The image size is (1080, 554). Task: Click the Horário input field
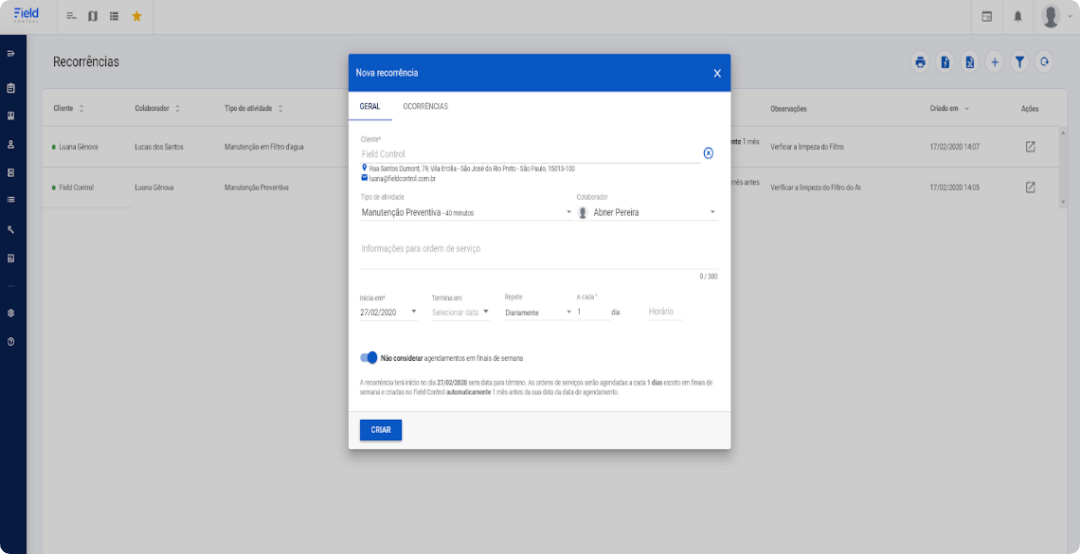[x=664, y=312]
